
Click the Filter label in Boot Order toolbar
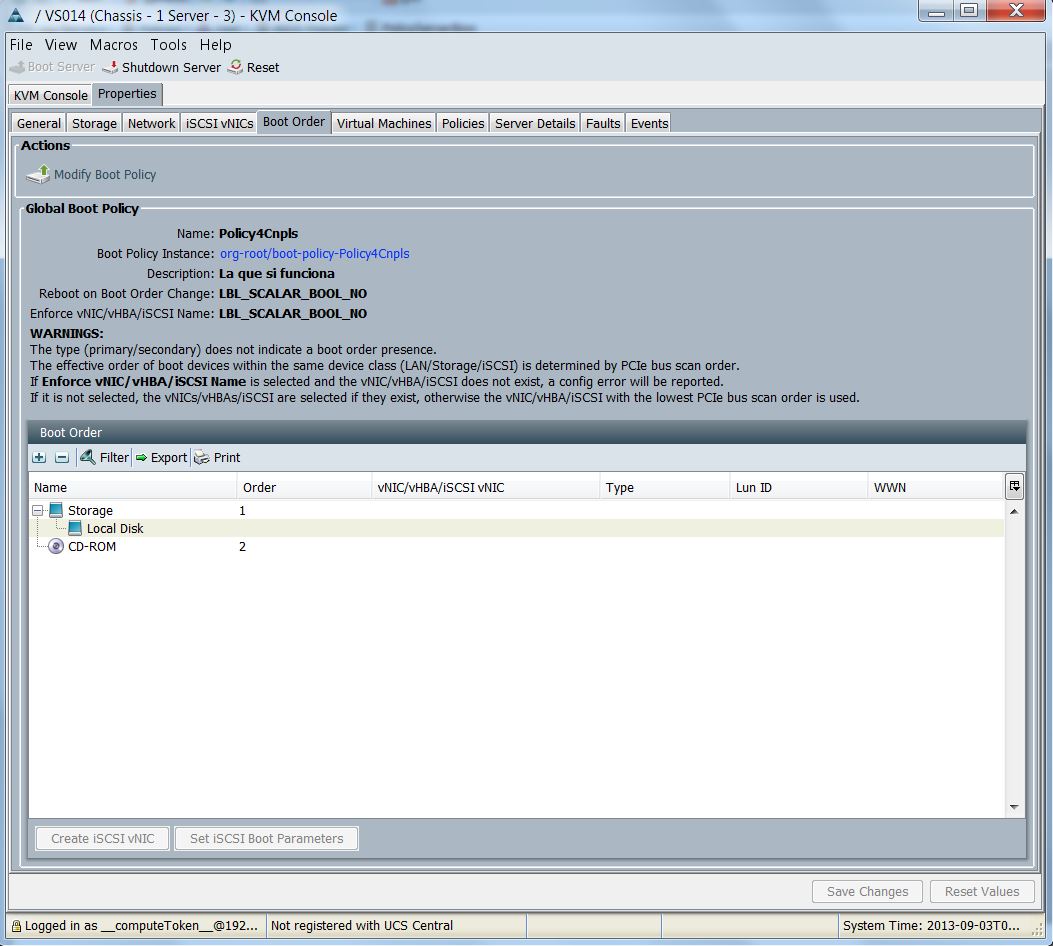coord(114,458)
